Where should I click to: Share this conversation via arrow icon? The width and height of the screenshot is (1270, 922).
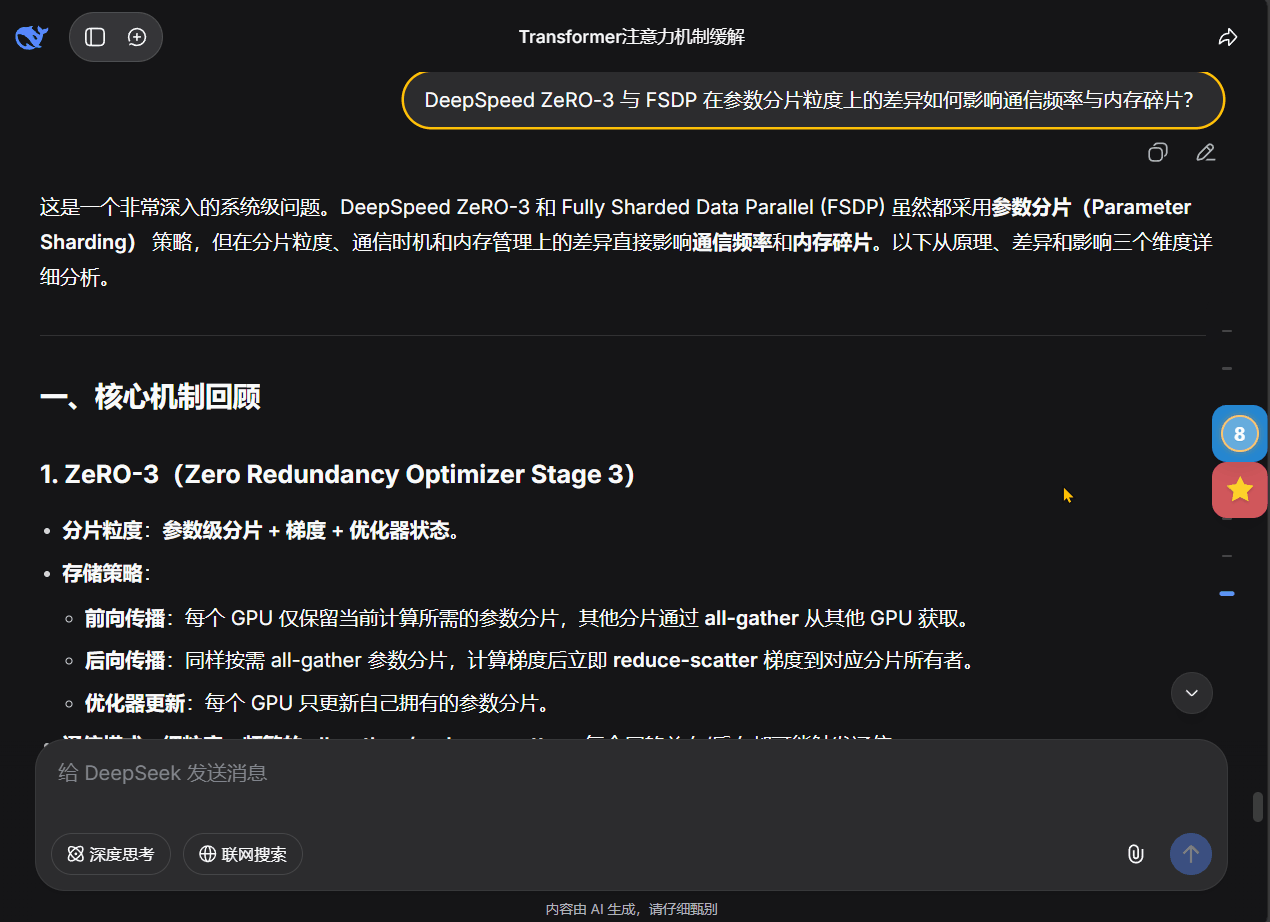pos(1227,37)
